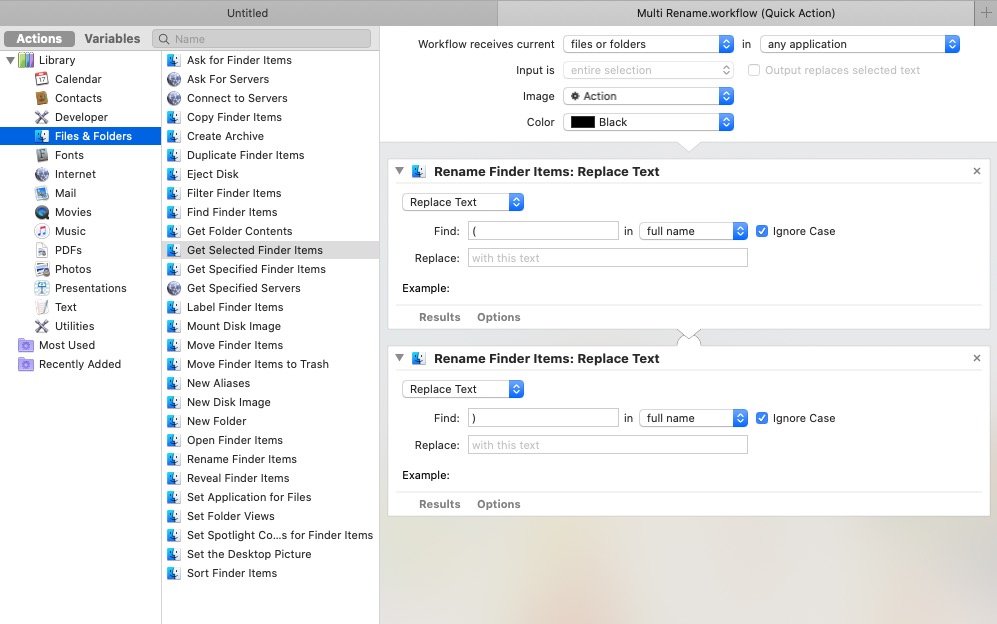Viewport: 997px width, 624px height.
Task: Click the Eject Disk action icon
Action: pyautogui.click(x=174, y=174)
